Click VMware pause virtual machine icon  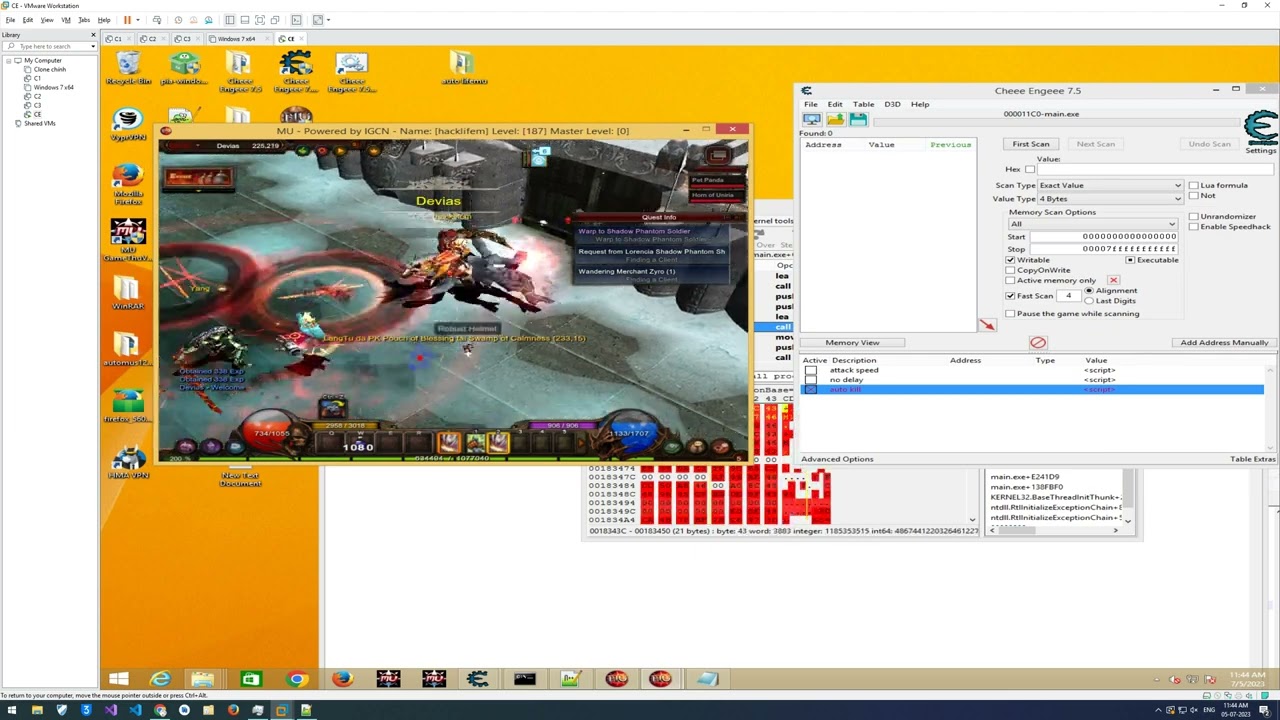(127, 20)
